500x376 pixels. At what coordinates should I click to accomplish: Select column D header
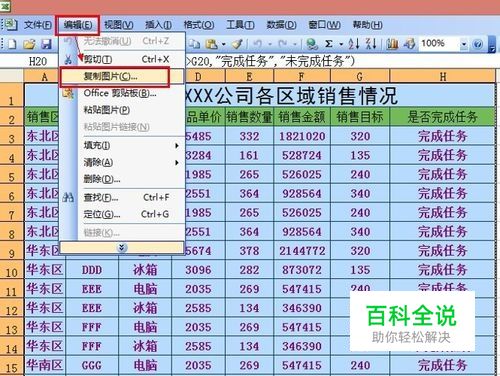pyautogui.click(x=198, y=77)
